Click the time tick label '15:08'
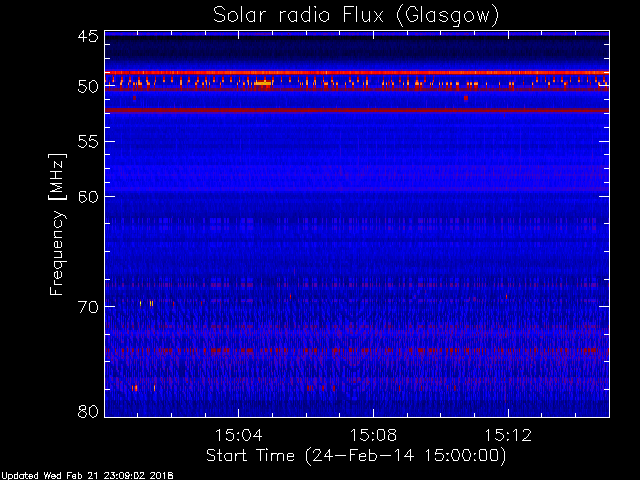The image size is (640, 480). tap(373, 435)
